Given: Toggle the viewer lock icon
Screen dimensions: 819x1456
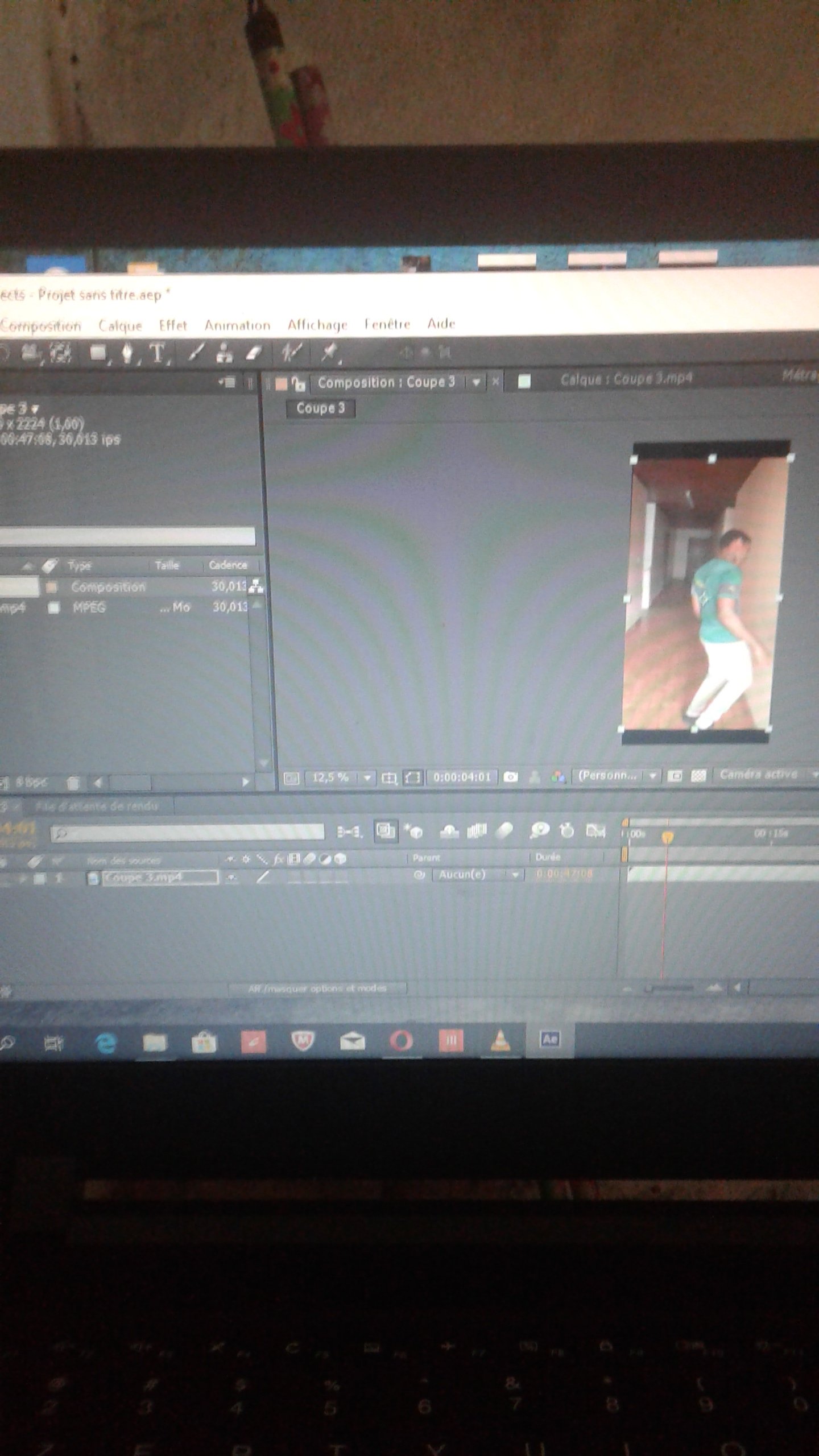Looking at the screenshot, I should pyautogui.click(x=299, y=384).
